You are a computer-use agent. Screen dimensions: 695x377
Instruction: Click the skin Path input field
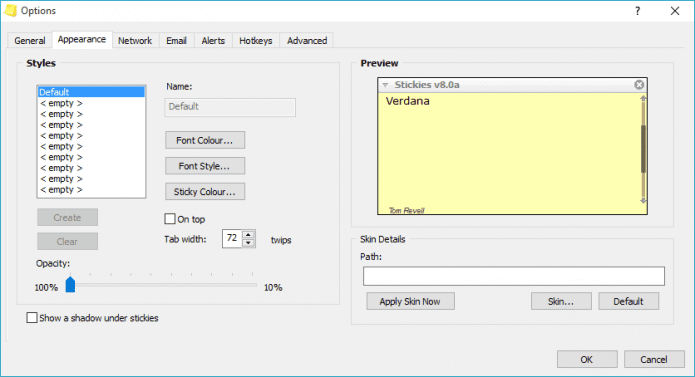click(x=514, y=276)
